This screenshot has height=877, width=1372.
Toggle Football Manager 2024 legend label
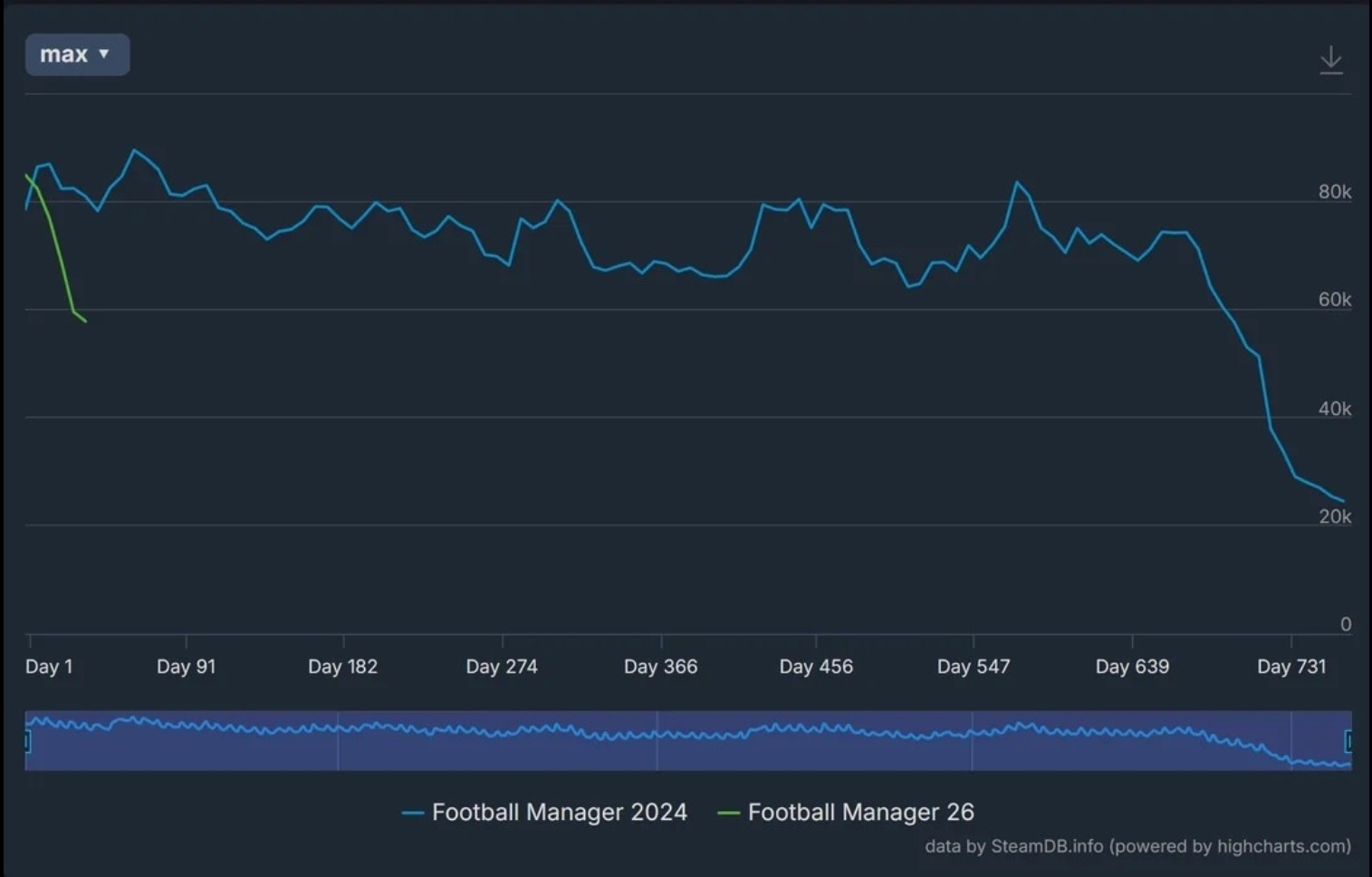tap(559, 812)
